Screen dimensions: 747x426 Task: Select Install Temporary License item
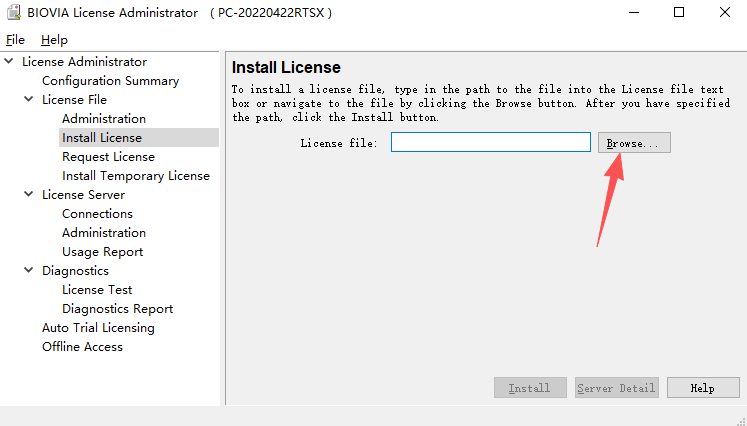click(x=135, y=176)
